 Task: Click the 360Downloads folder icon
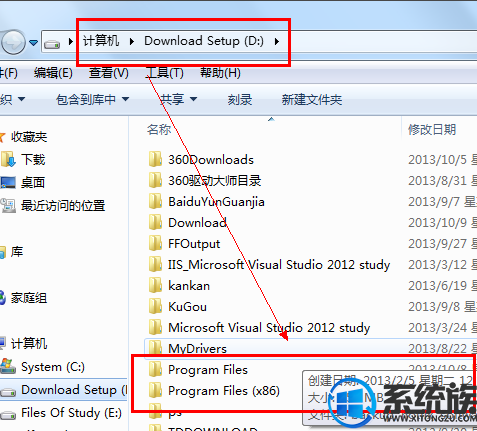point(155,159)
